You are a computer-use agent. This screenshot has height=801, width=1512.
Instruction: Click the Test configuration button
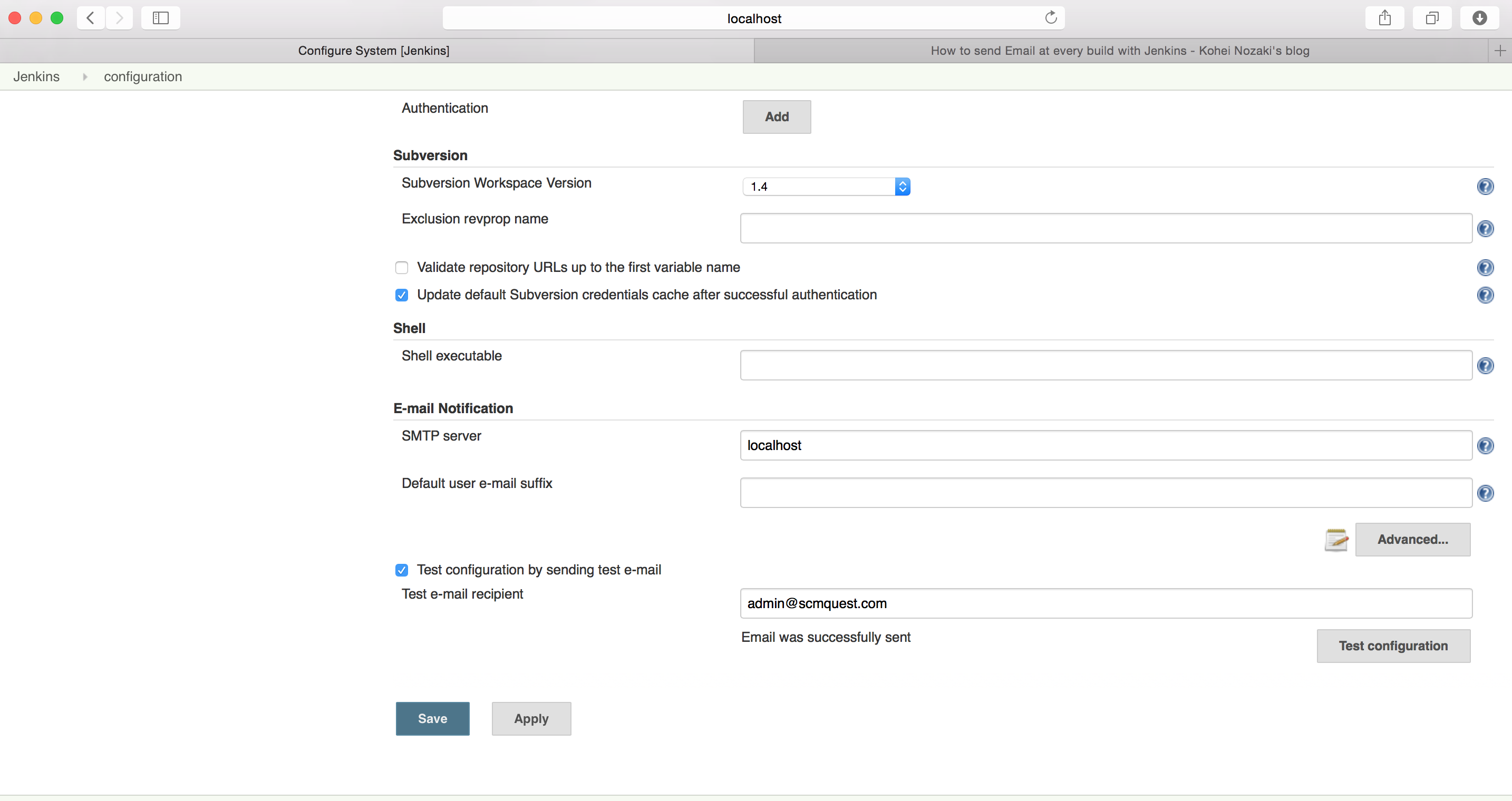[x=1393, y=646]
